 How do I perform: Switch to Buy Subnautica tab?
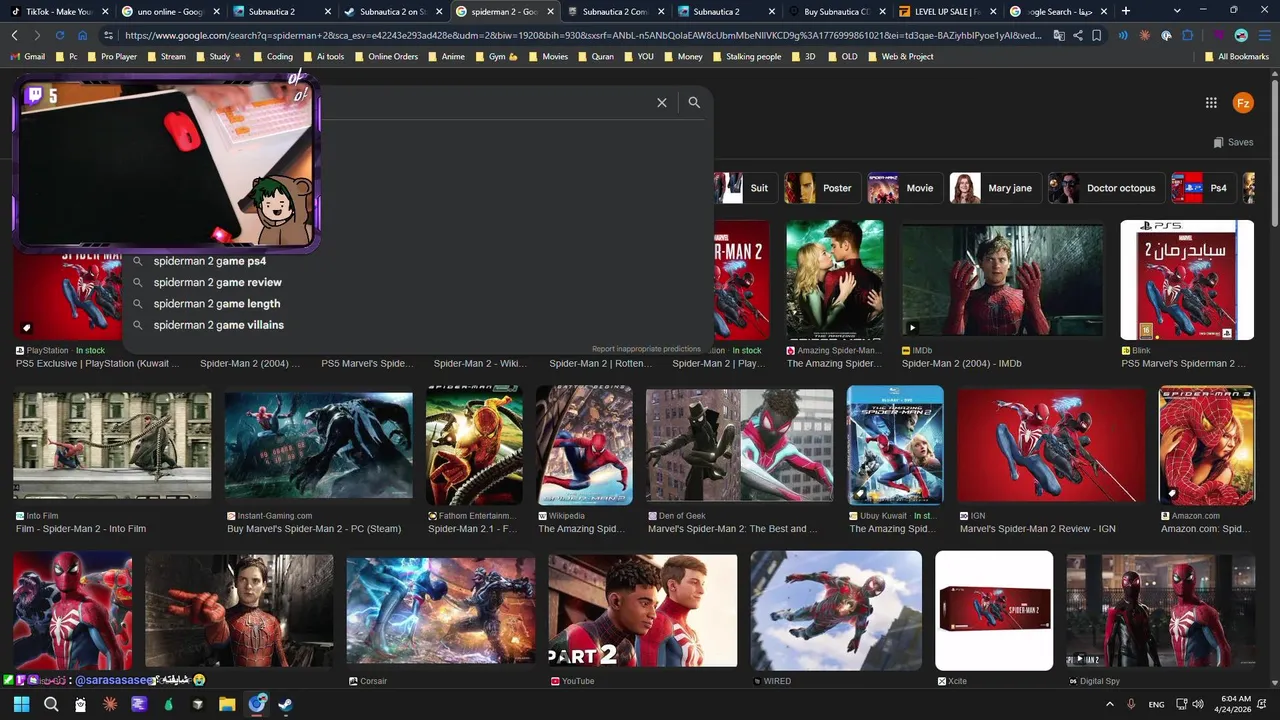[835, 11]
